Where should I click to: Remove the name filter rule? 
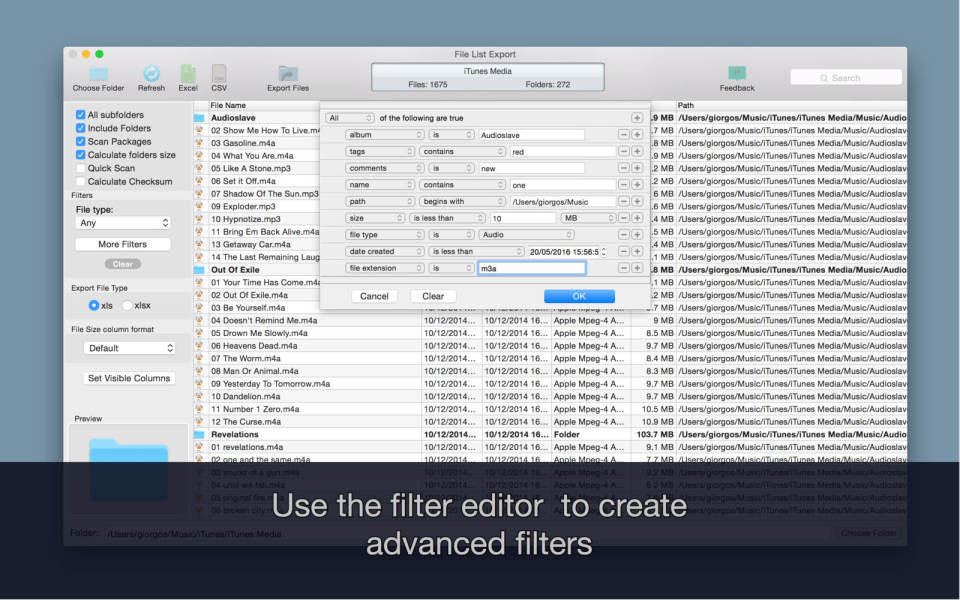click(623, 184)
